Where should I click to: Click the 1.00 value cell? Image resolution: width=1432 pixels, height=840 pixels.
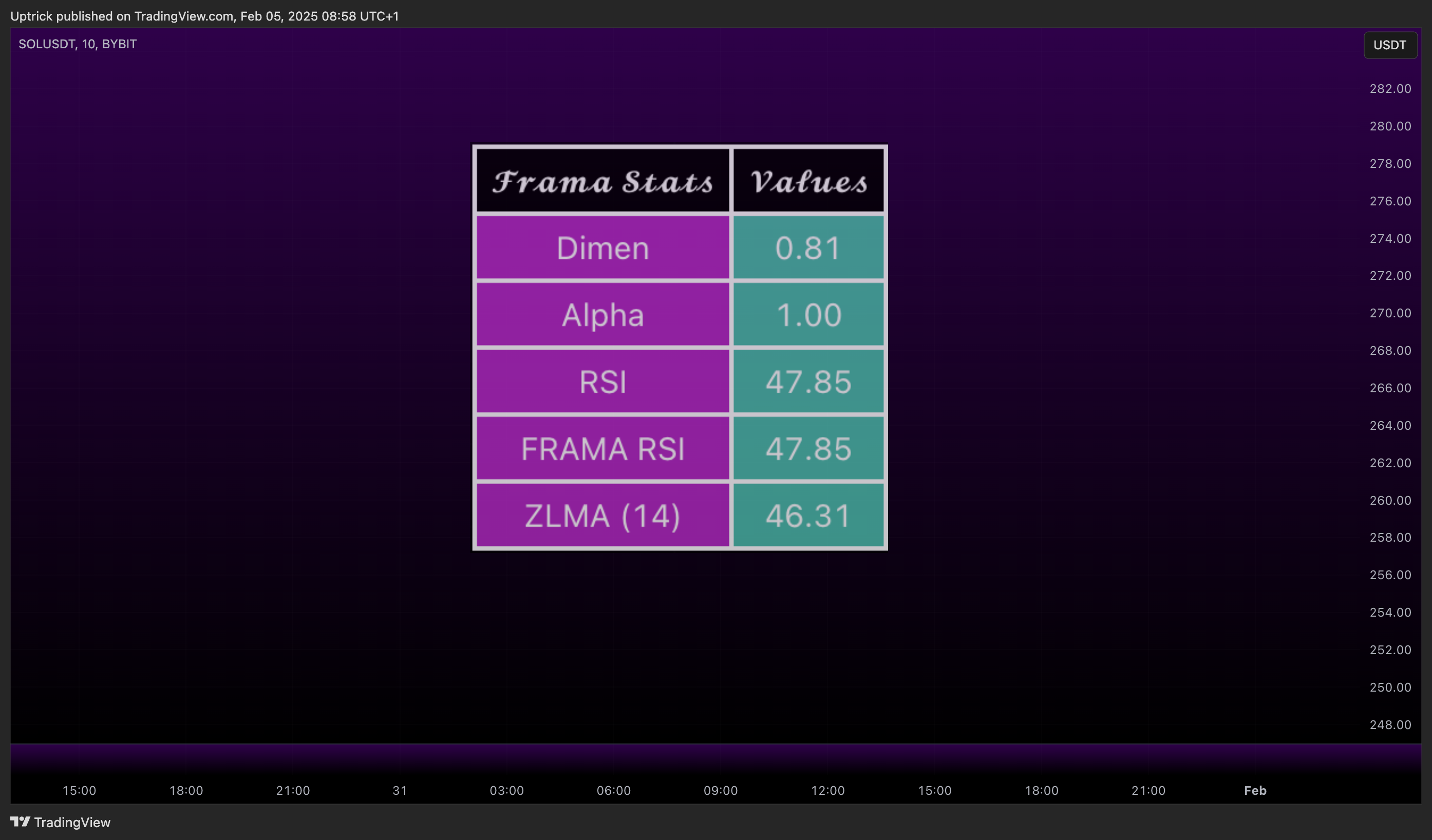tap(808, 315)
